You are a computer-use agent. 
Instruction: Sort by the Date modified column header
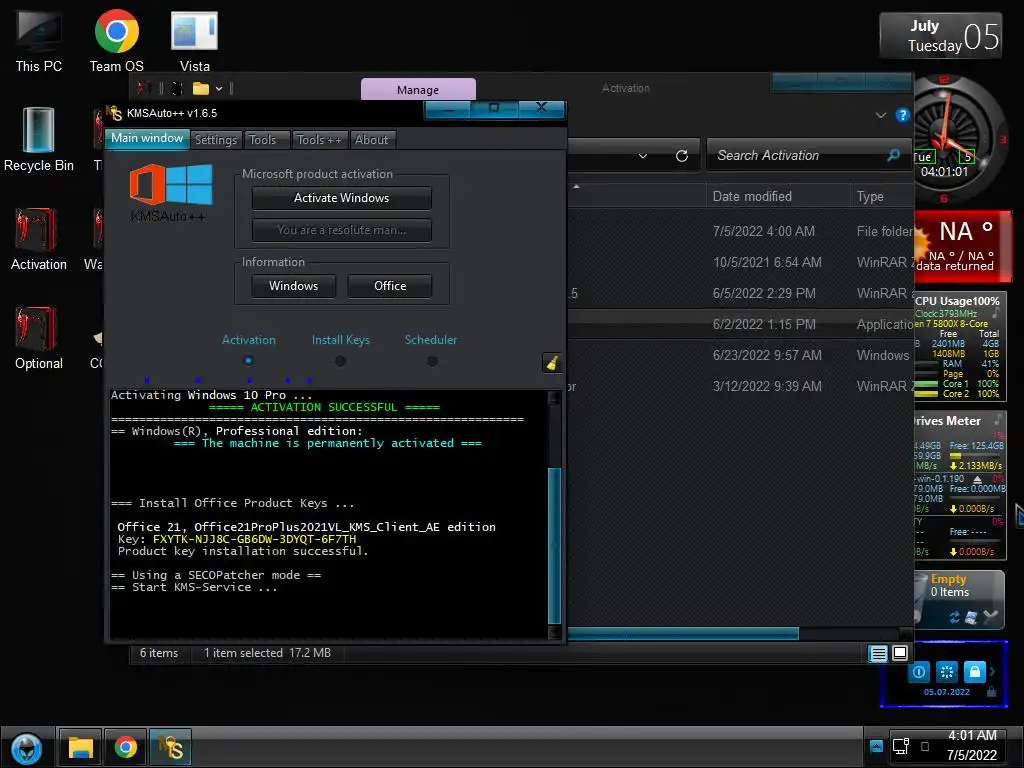[x=777, y=197]
